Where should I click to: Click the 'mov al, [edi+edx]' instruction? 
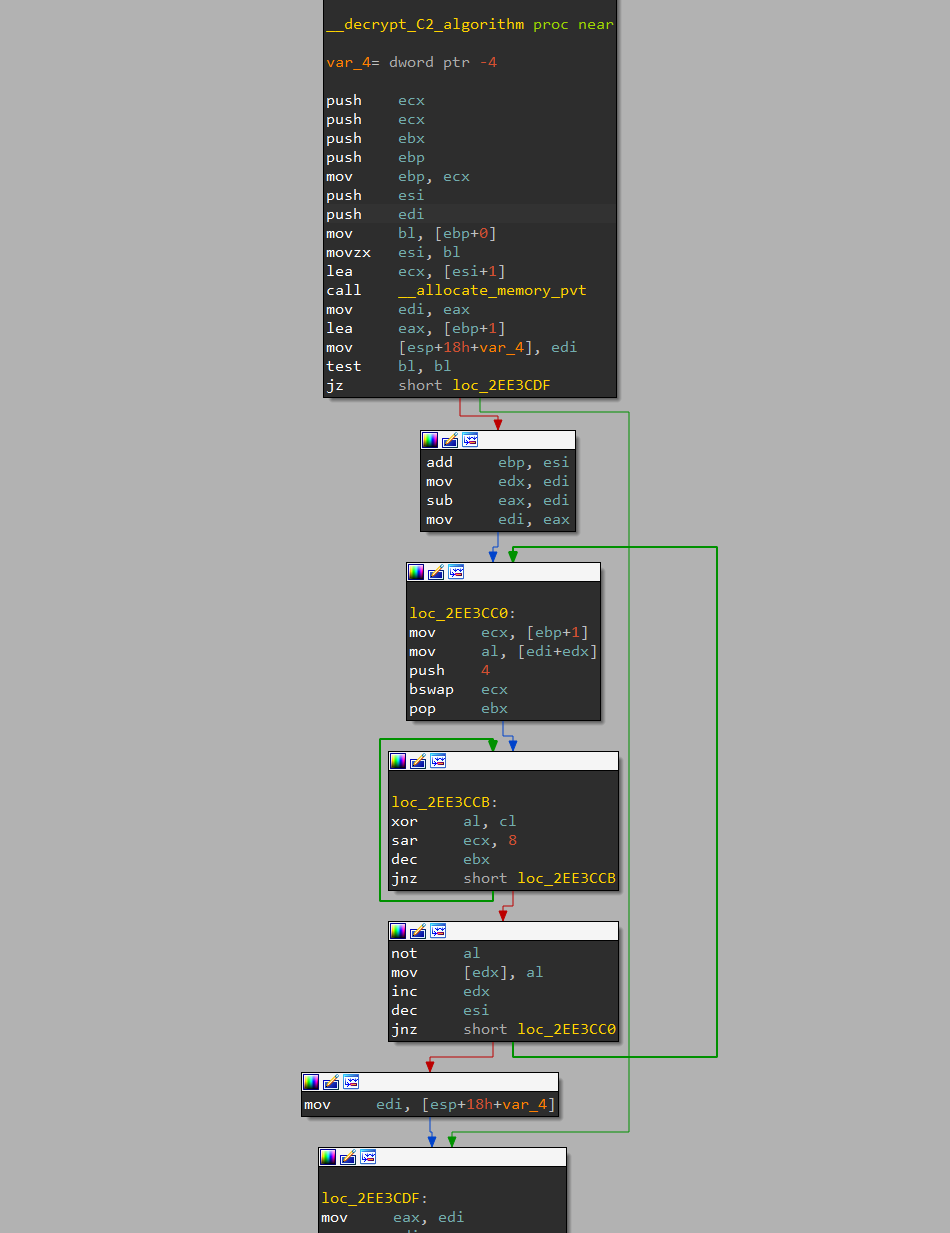point(503,651)
